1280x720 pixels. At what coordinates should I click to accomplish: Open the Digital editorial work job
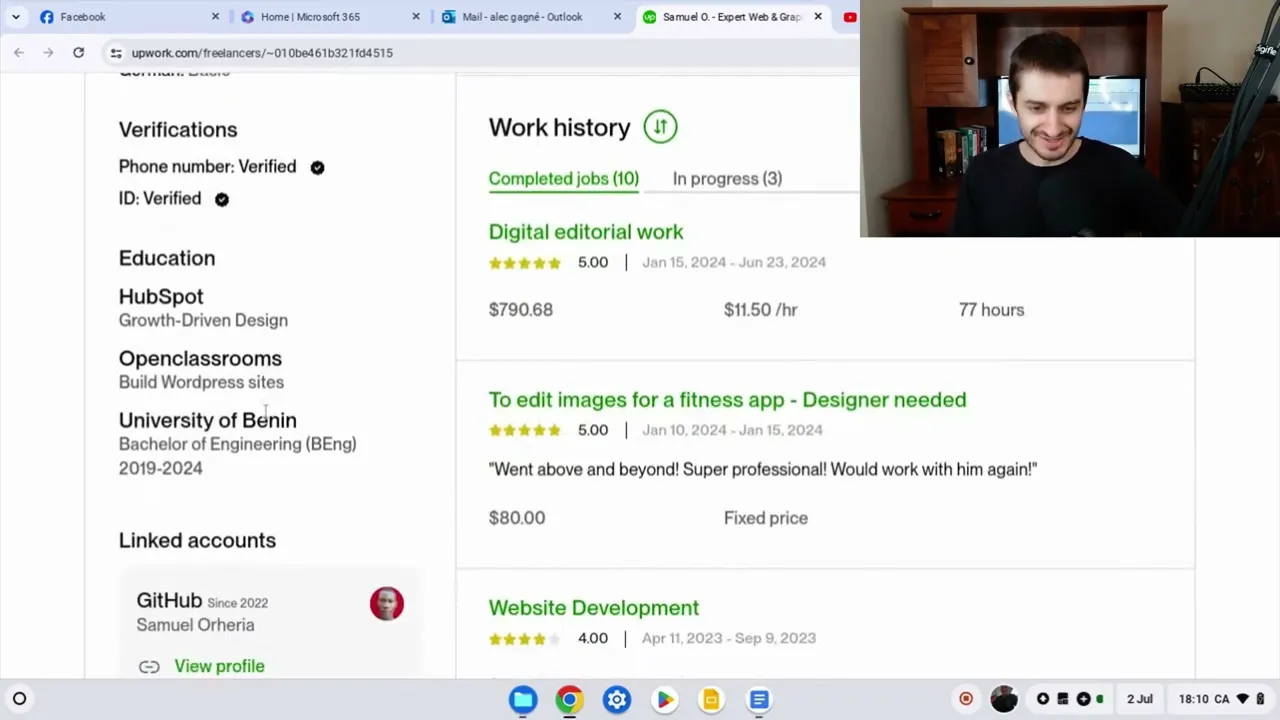586,232
